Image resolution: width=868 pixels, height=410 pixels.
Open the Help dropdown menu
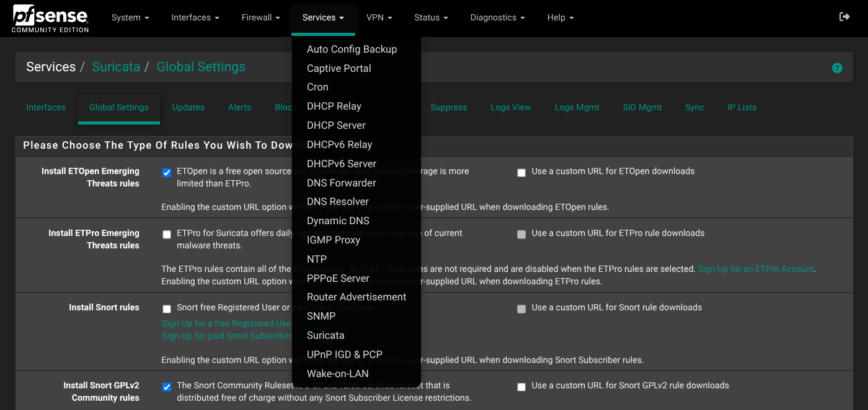[560, 18]
